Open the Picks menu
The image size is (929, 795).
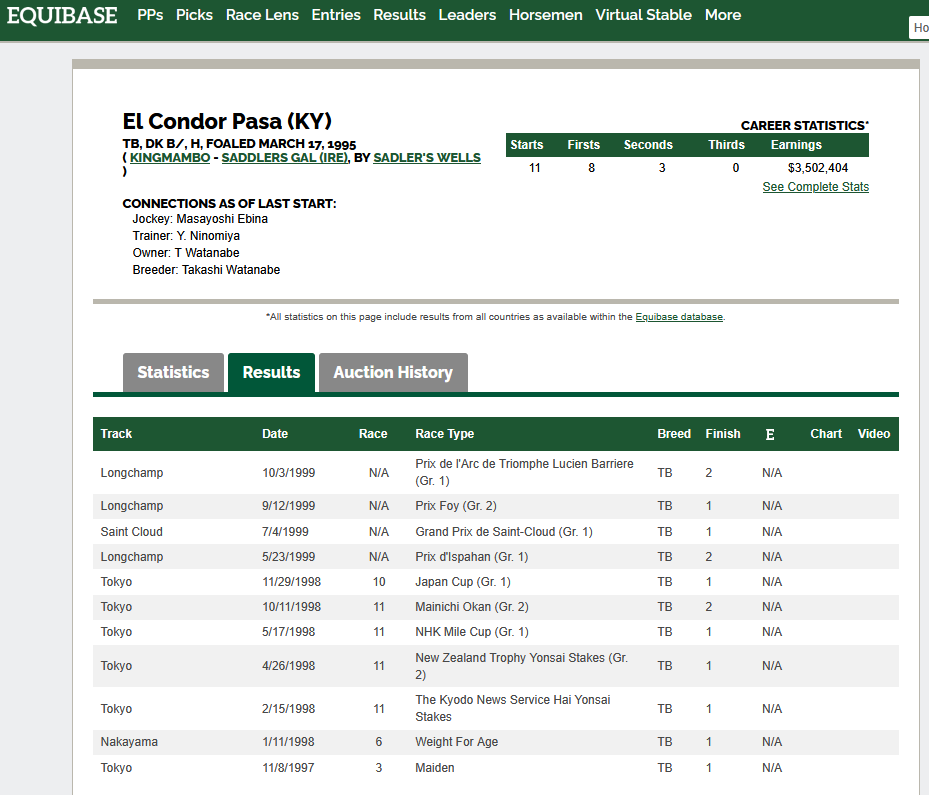point(194,15)
